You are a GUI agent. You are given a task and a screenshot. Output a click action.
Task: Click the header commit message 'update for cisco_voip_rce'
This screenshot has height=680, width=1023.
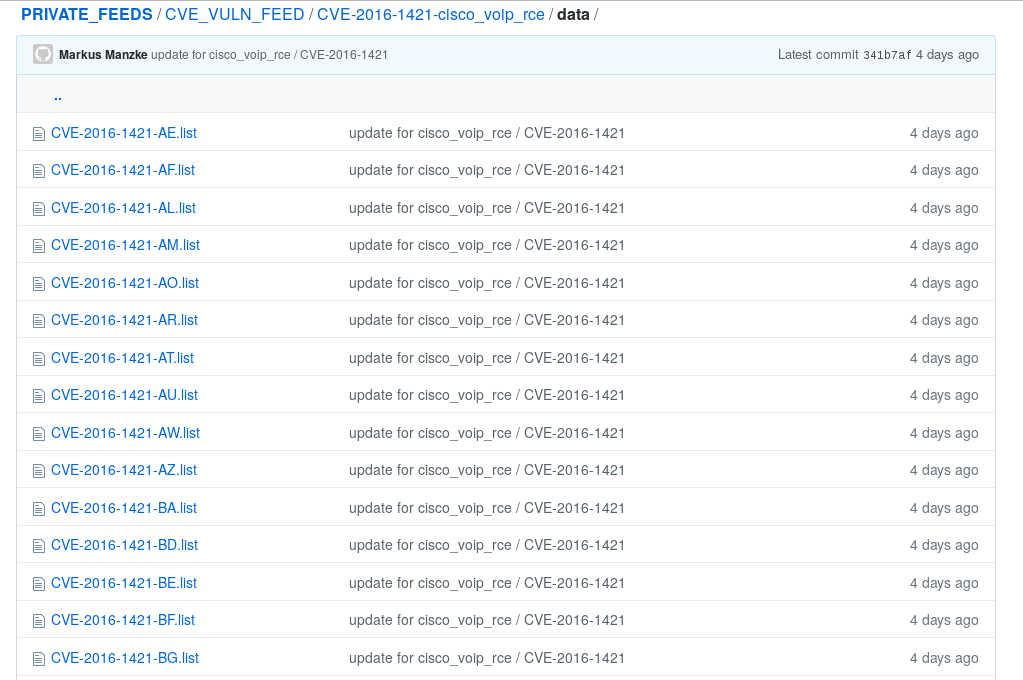click(269, 55)
